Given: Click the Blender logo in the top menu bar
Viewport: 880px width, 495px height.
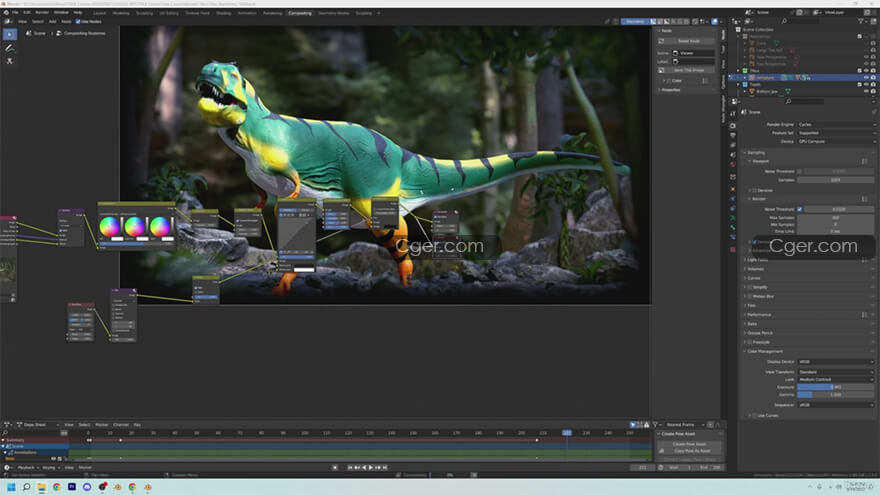Looking at the screenshot, I should pos(6,12).
